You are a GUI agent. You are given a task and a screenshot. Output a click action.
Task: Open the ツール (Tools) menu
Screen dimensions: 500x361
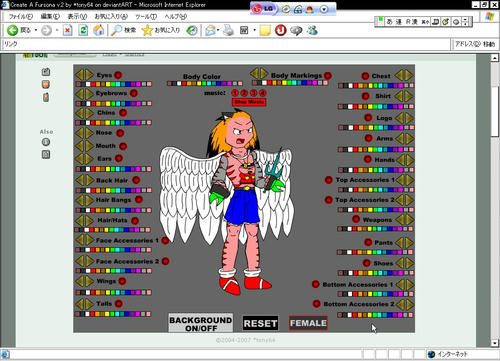coord(146,16)
